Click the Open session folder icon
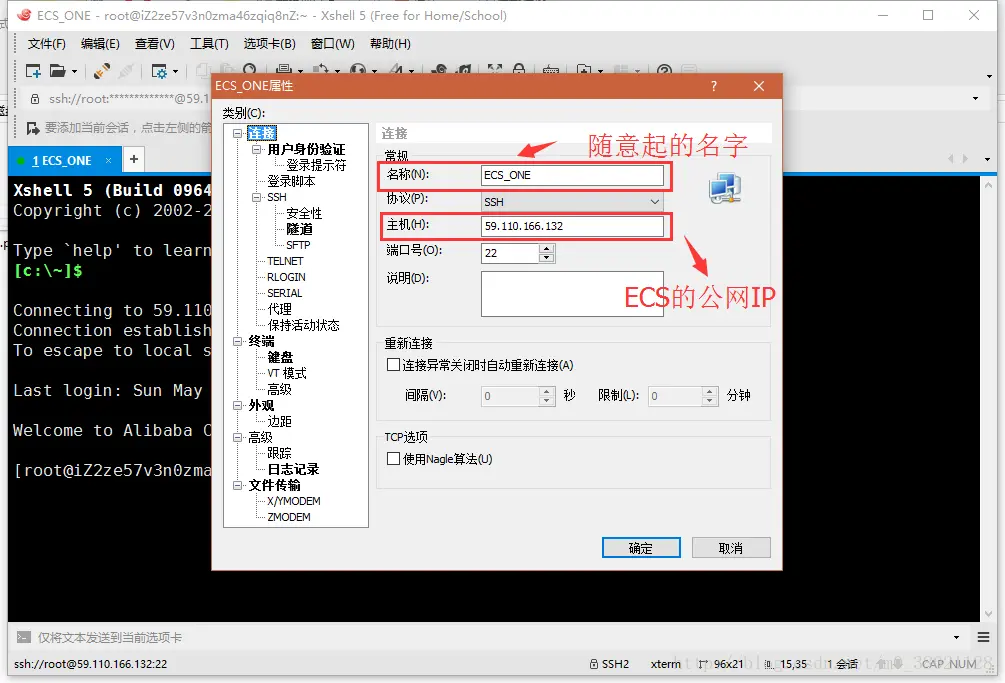 coord(58,71)
